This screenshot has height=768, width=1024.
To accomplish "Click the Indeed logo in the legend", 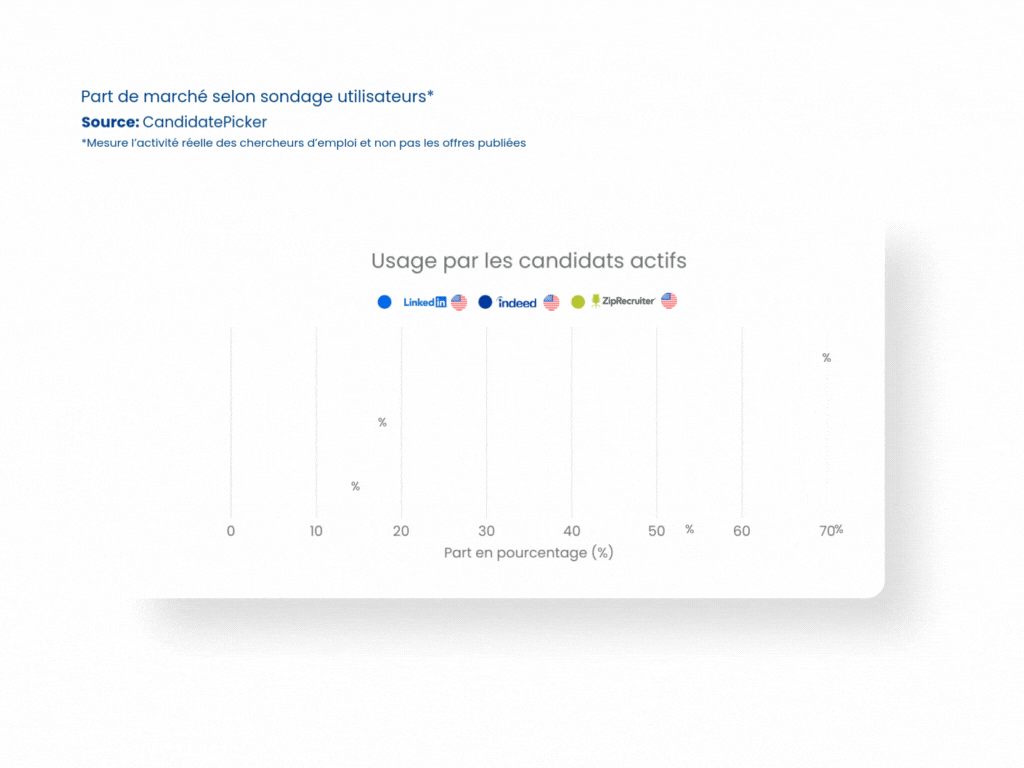I will tap(517, 302).
